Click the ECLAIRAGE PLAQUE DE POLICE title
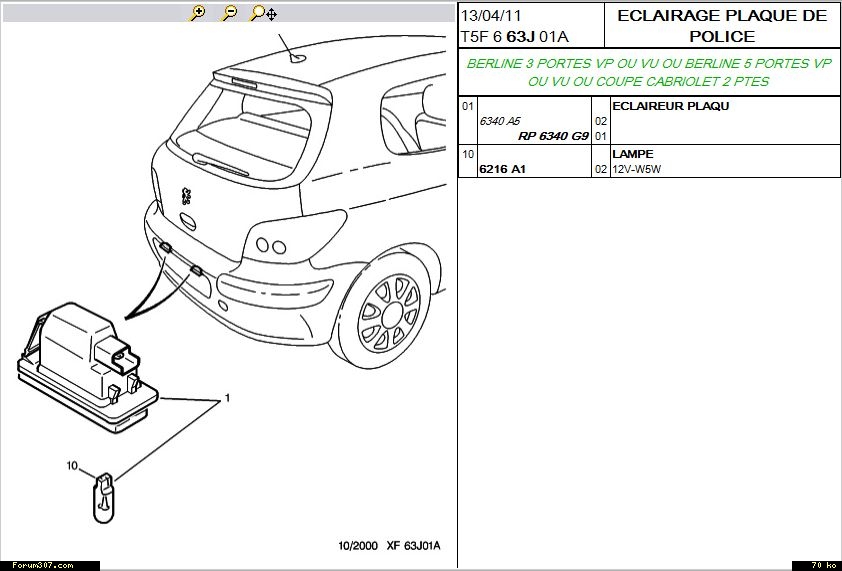This screenshot has width=842, height=571. pyautogui.click(x=722, y=26)
